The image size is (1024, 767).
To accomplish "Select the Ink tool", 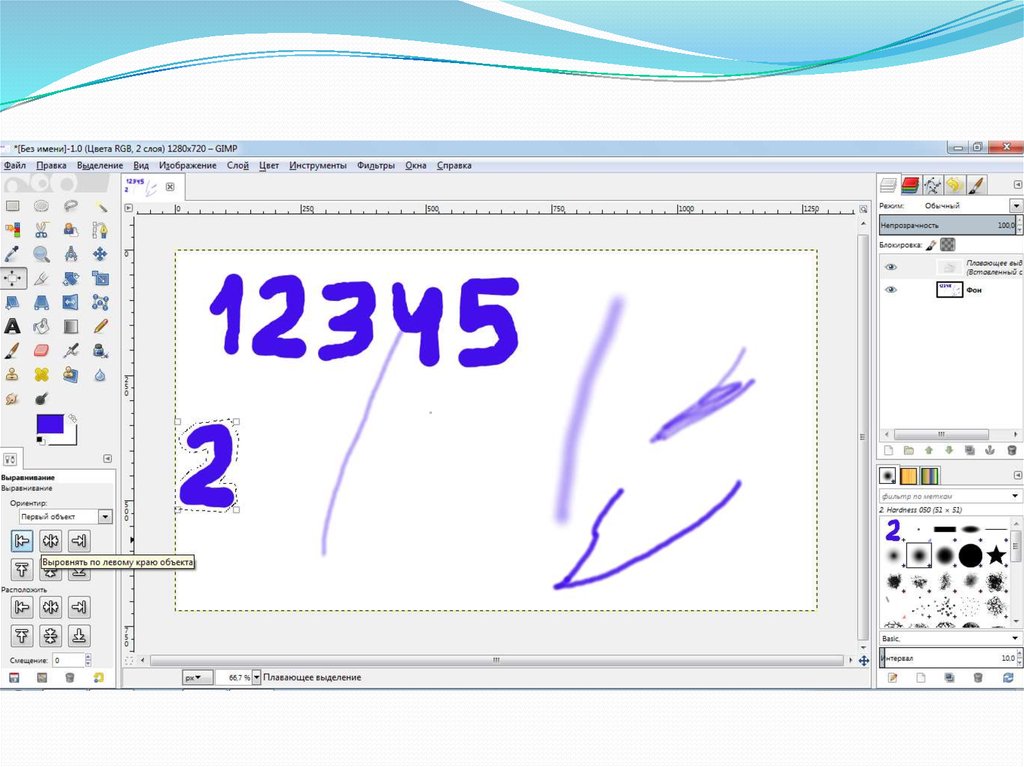I will 100,351.
